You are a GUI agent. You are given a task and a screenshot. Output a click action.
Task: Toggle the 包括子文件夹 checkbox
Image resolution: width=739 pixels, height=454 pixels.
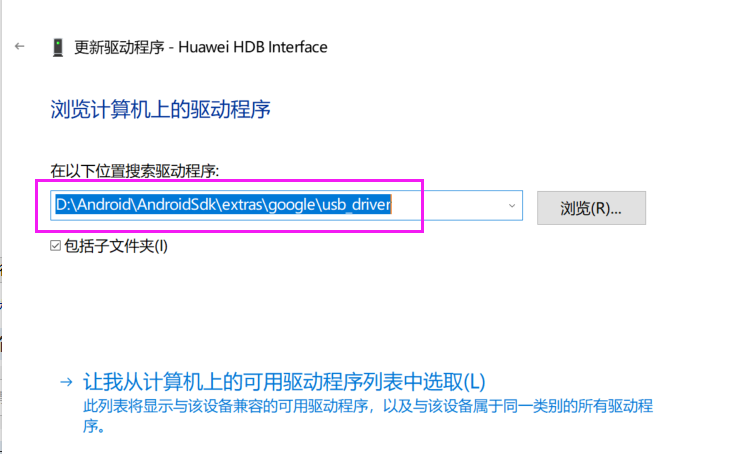coord(56,246)
